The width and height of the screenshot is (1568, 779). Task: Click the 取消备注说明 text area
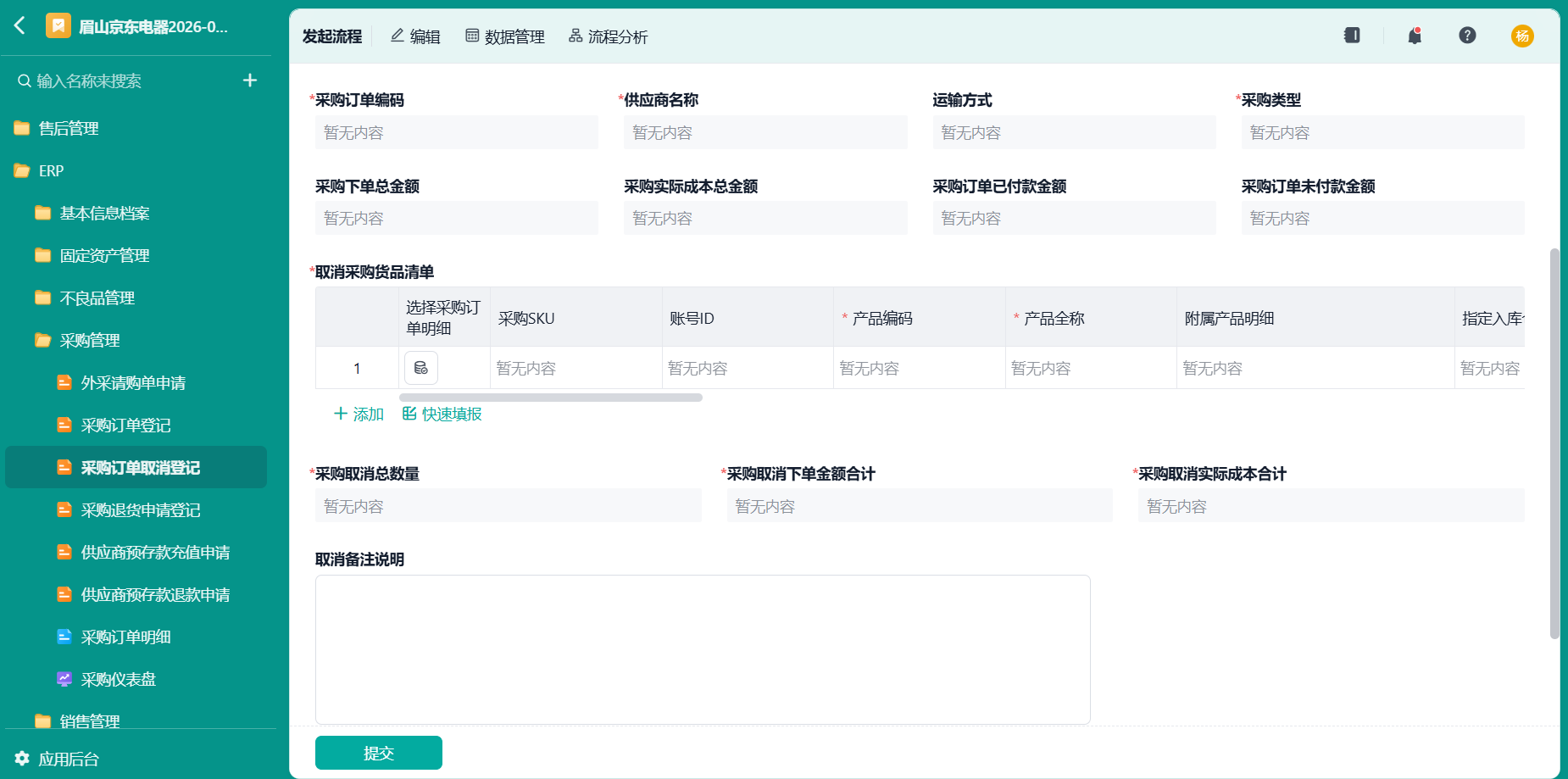click(x=703, y=649)
